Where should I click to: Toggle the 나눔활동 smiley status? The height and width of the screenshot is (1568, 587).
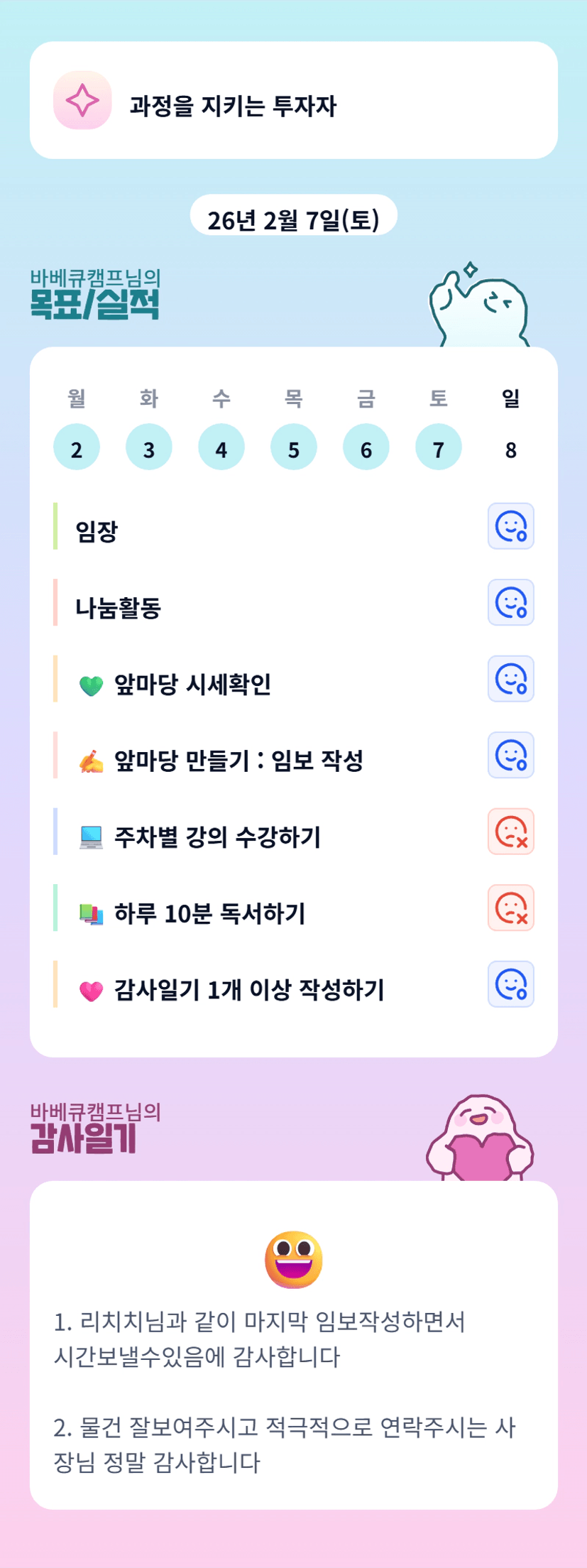pos(510,603)
